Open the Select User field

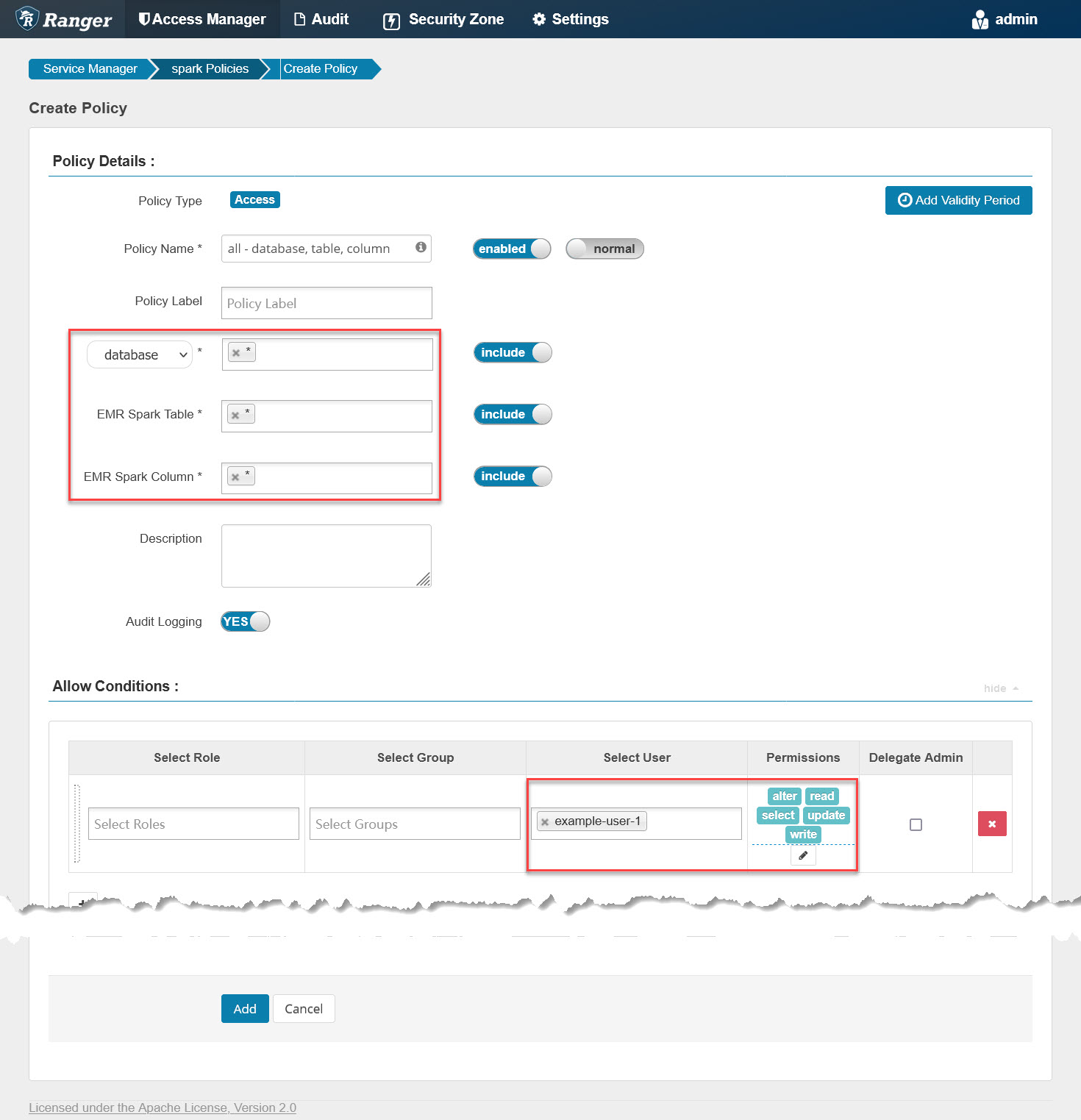pyautogui.click(x=636, y=824)
